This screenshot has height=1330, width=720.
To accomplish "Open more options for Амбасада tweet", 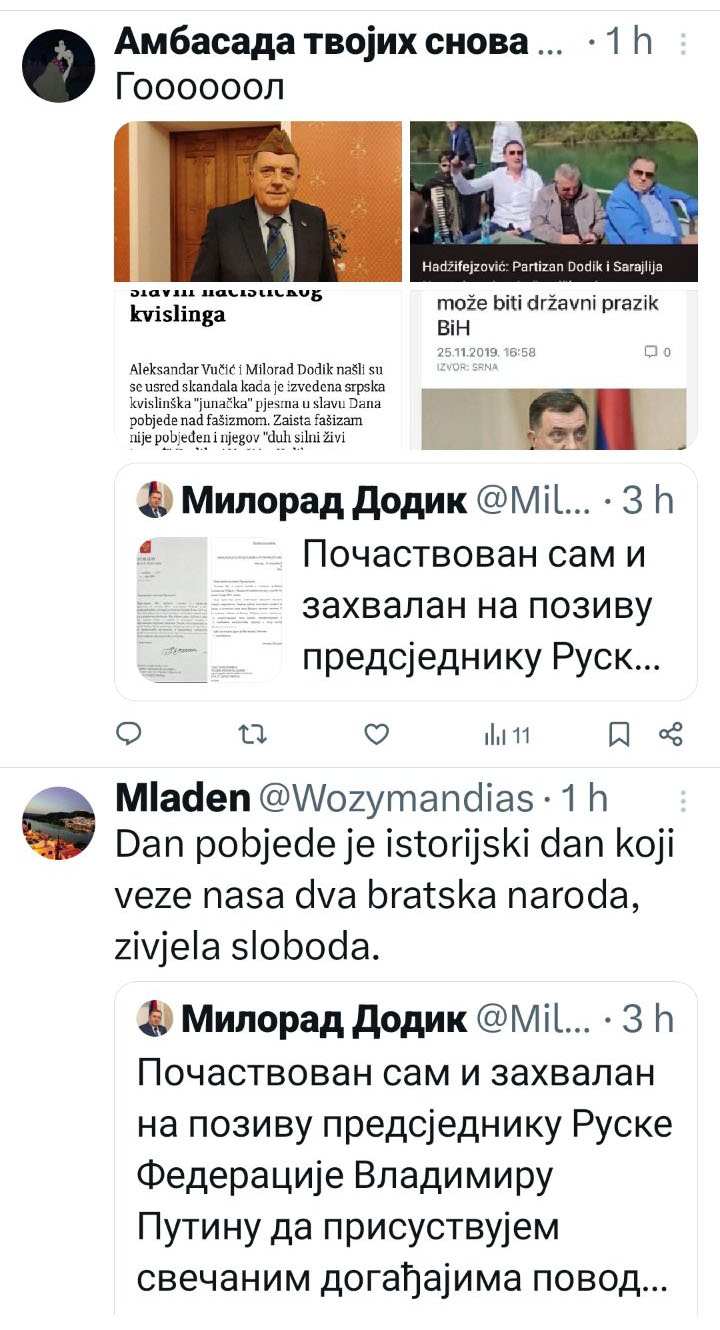I will [683, 43].
